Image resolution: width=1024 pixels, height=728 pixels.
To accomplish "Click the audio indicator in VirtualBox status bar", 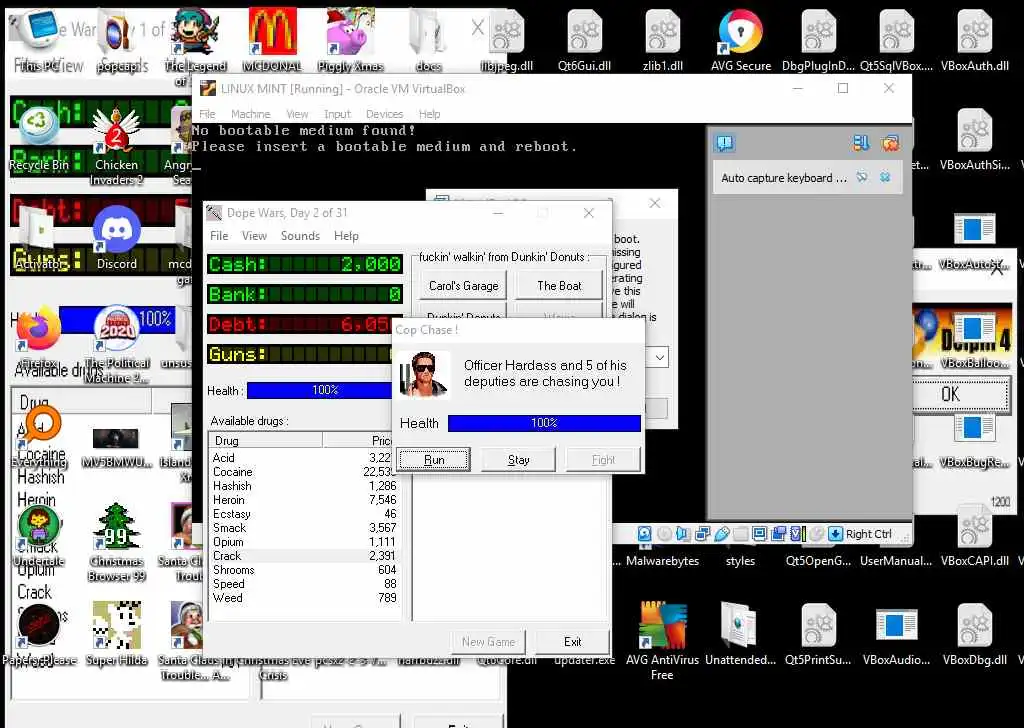I will pyautogui.click(x=683, y=533).
